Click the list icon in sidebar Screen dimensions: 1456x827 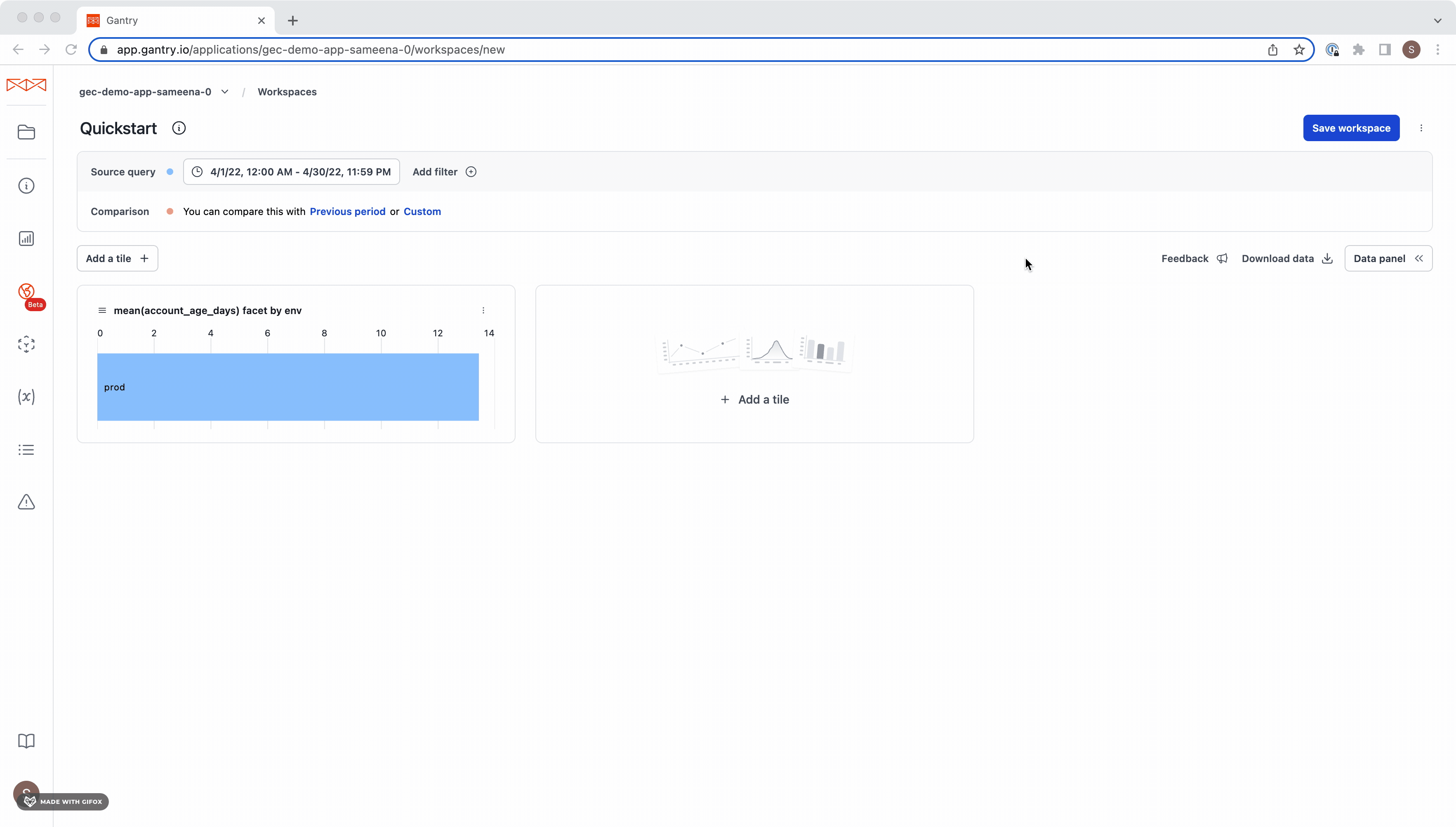tap(26, 450)
